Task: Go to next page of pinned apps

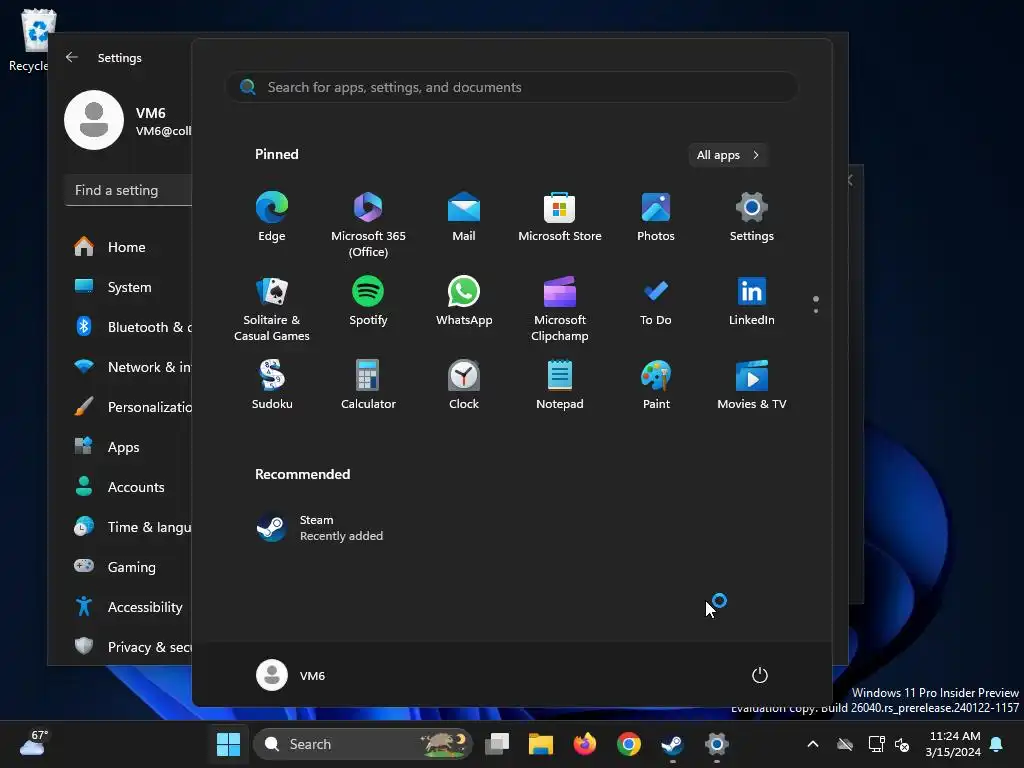Action: (816, 310)
